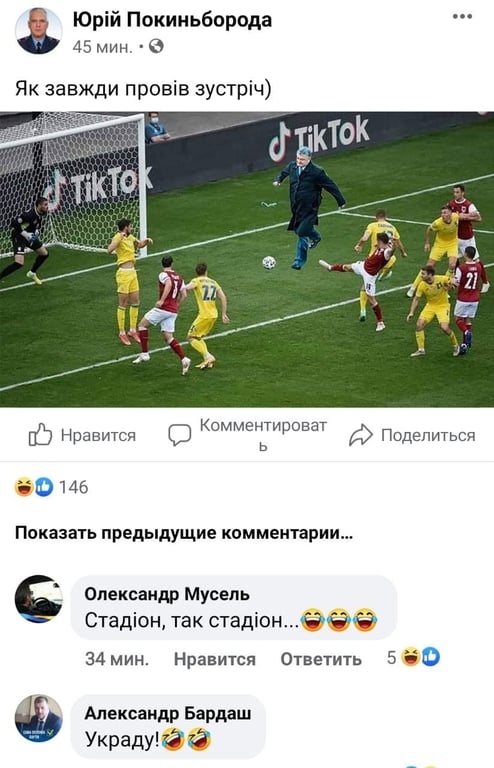
Task: Open Олександр Мусель's avatar
Action: click(x=39, y=599)
